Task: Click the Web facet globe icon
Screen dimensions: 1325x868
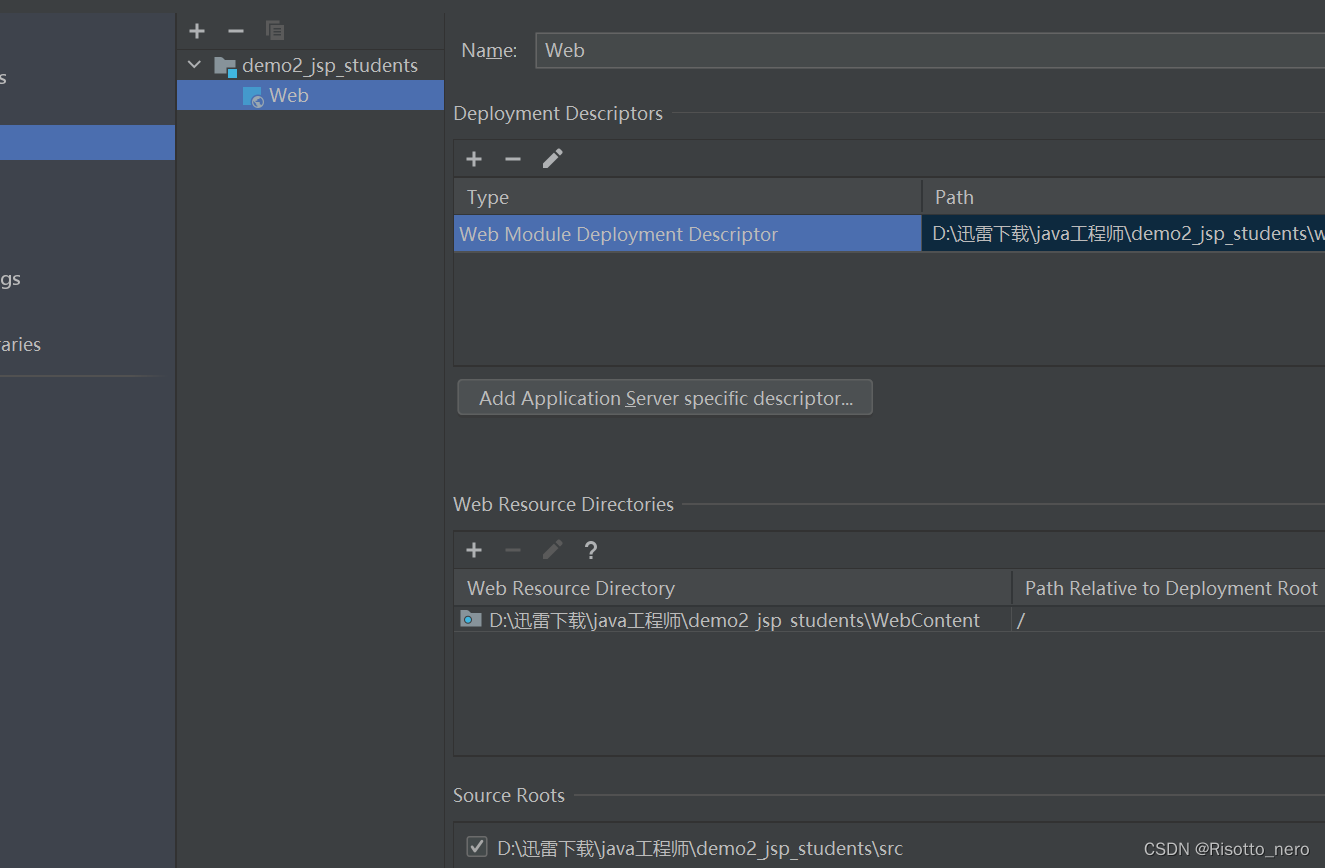Action: click(x=253, y=97)
